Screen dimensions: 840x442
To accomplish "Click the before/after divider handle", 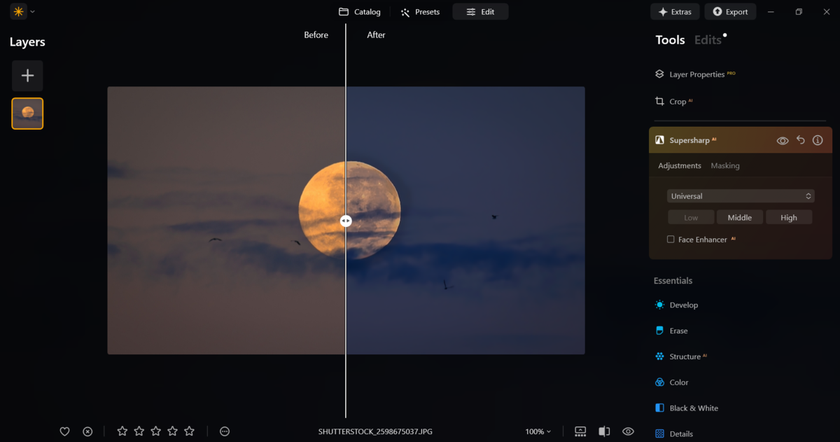I will (x=346, y=221).
